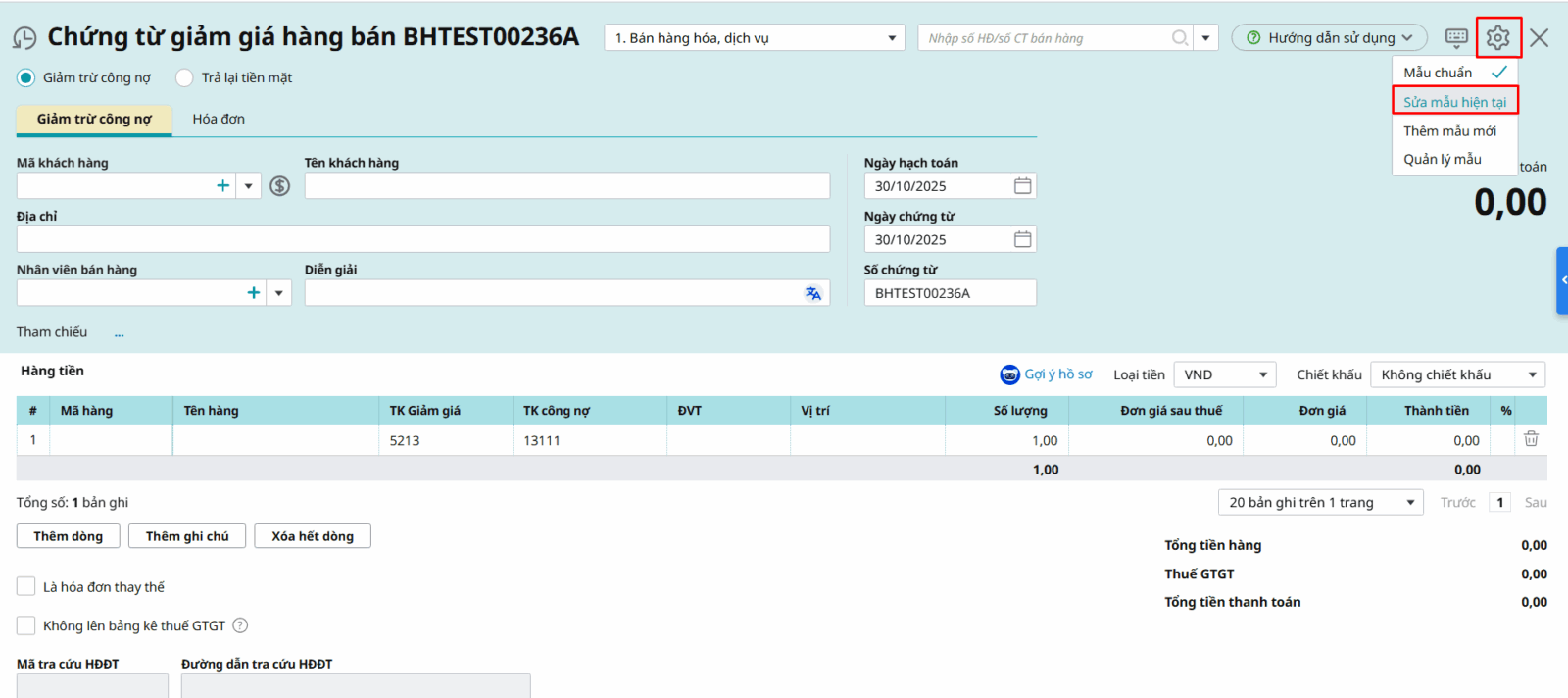
Task: Expand the Loại tiền VND dropdown
Action: pos(1225,374)
